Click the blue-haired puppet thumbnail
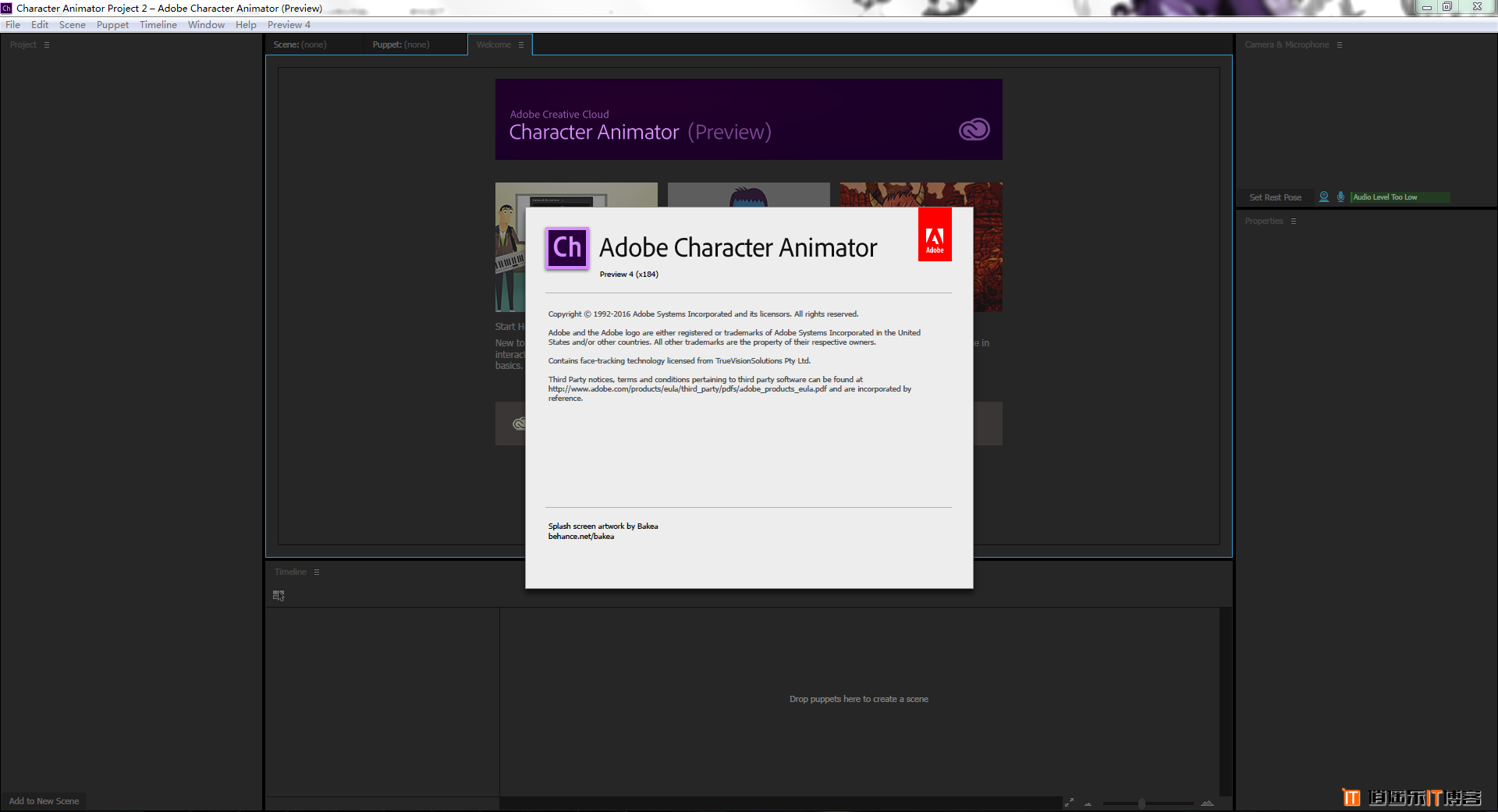Viewport: 1498px width, 812px height. tap(749, 195)
